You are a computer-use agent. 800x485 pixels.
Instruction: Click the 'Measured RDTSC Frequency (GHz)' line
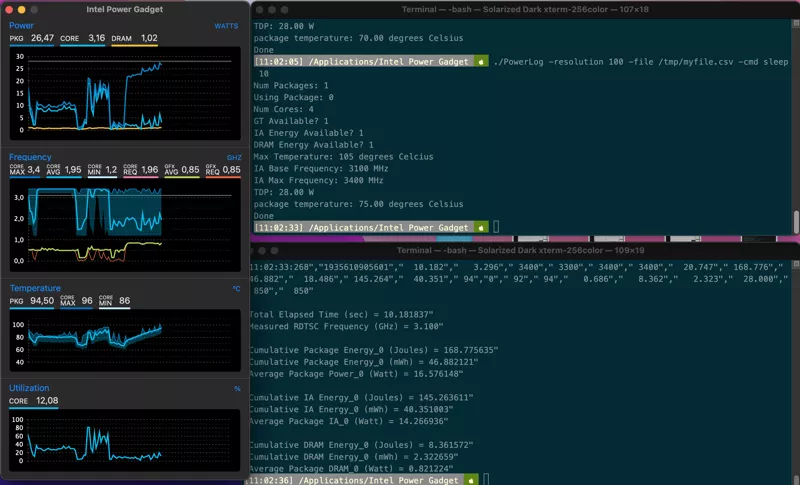346,326
